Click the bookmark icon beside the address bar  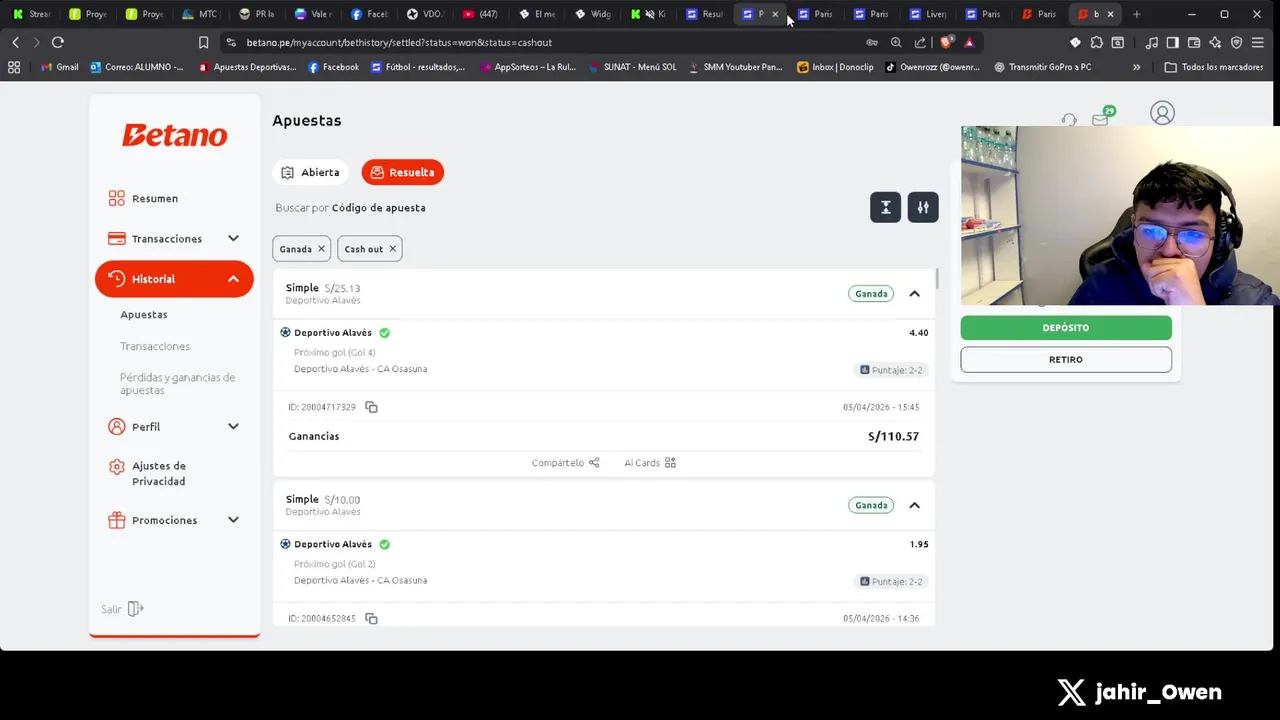click(203, 42)
